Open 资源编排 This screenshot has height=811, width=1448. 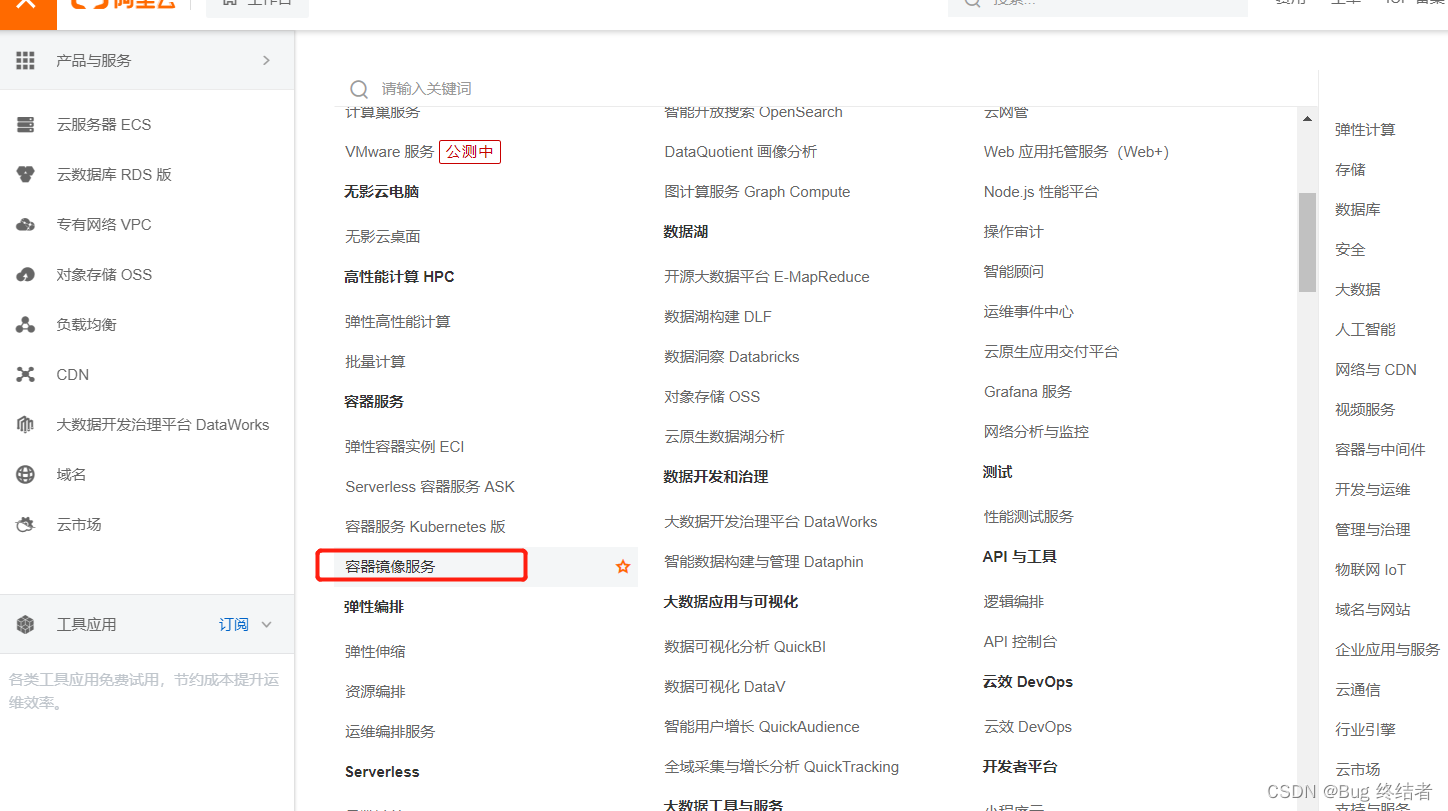point(375,692)
